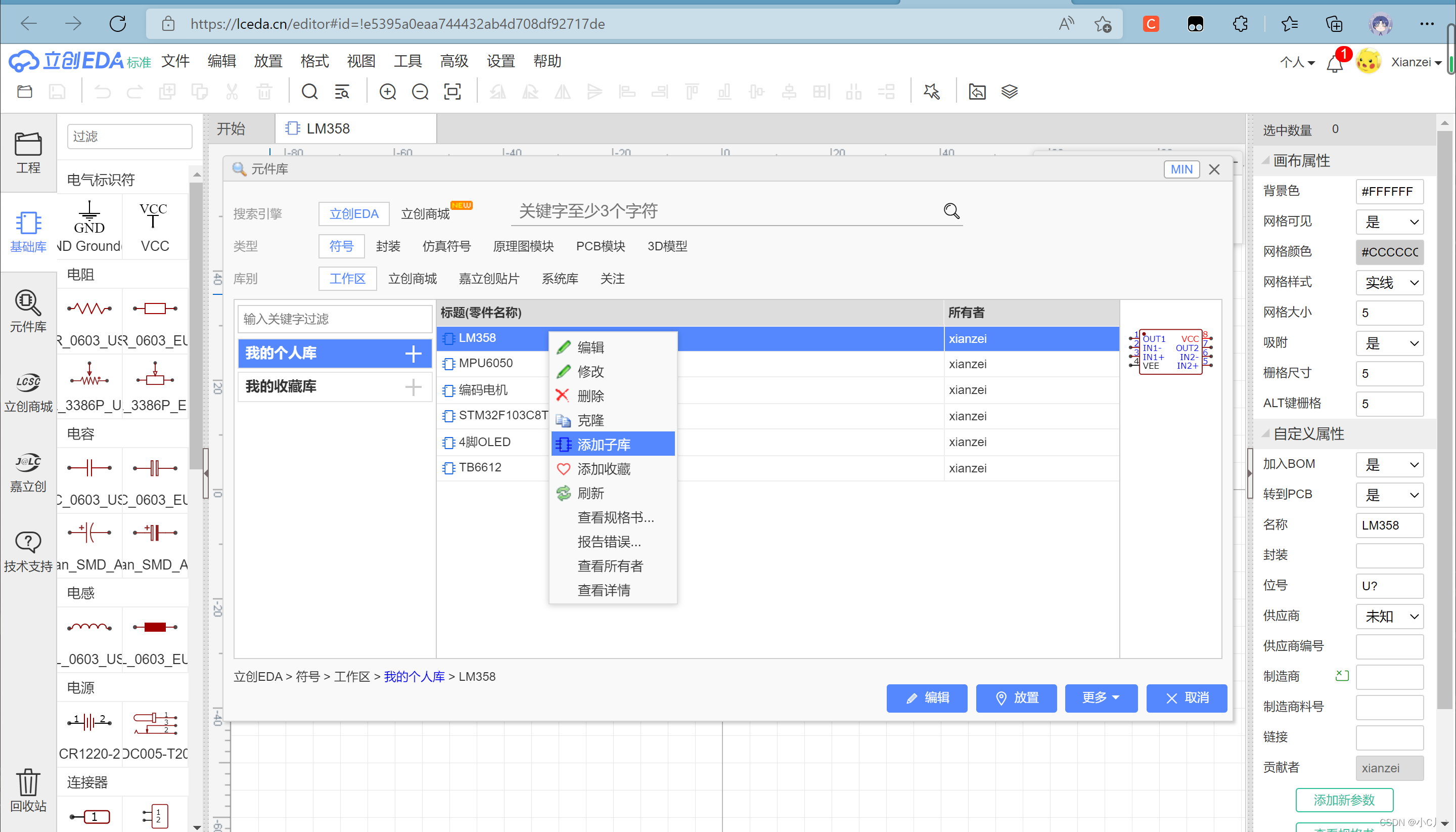Switch library class to 系统库
Image resolution: width=1456 pixels, height=832 pixels.
click(x=559, y=279)
